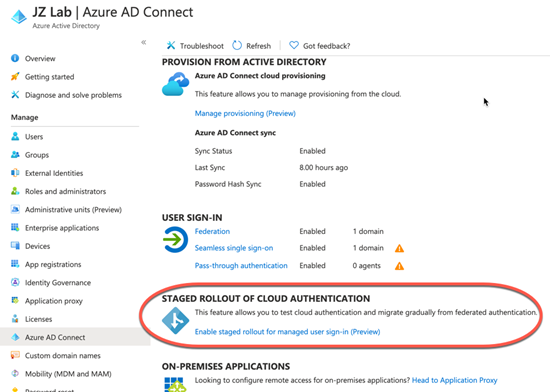Screen dimensions: 550x392
Task: Click the User Sign-In arrow icon
Action: point(175,239)
